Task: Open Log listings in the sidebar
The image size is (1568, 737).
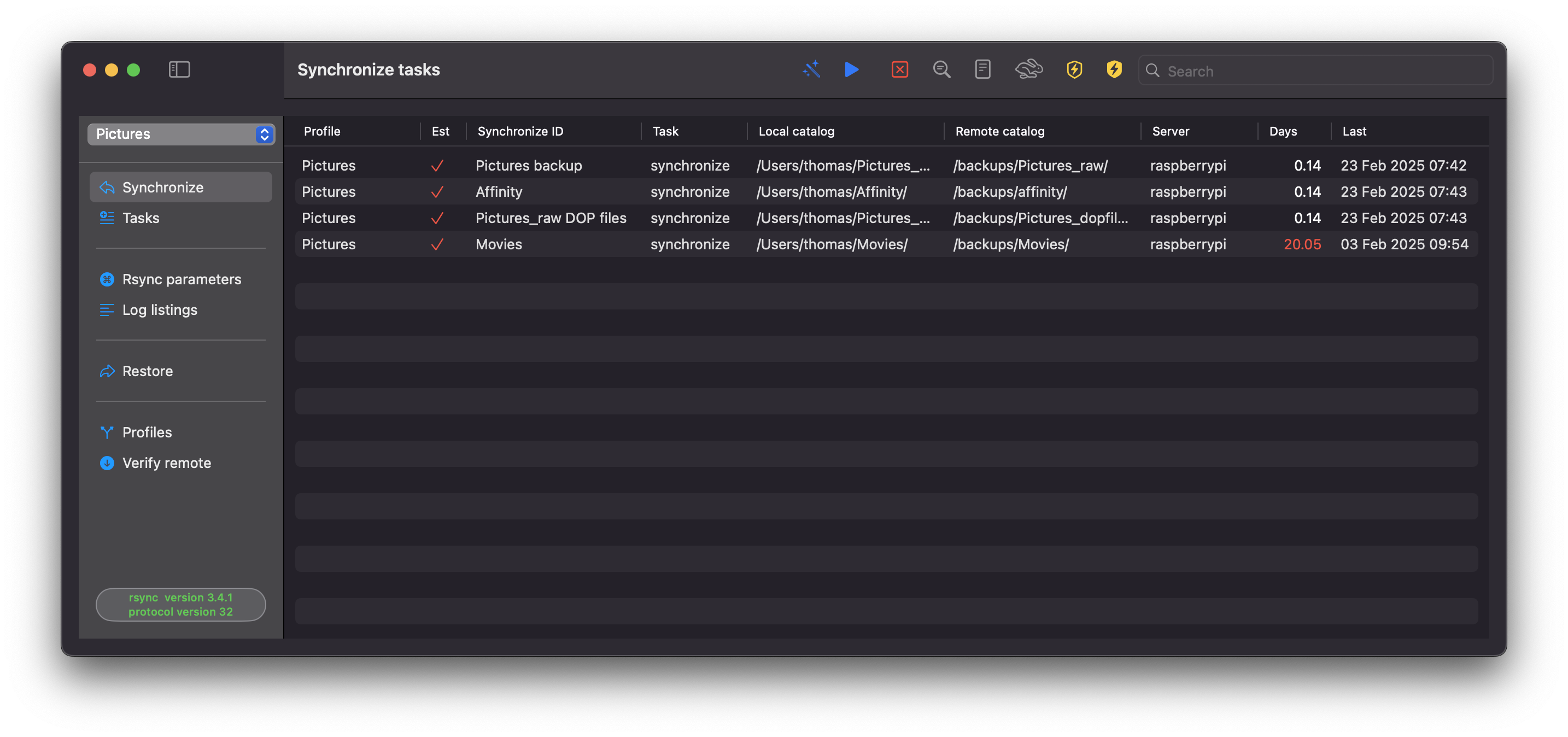Action: point(181,309)
